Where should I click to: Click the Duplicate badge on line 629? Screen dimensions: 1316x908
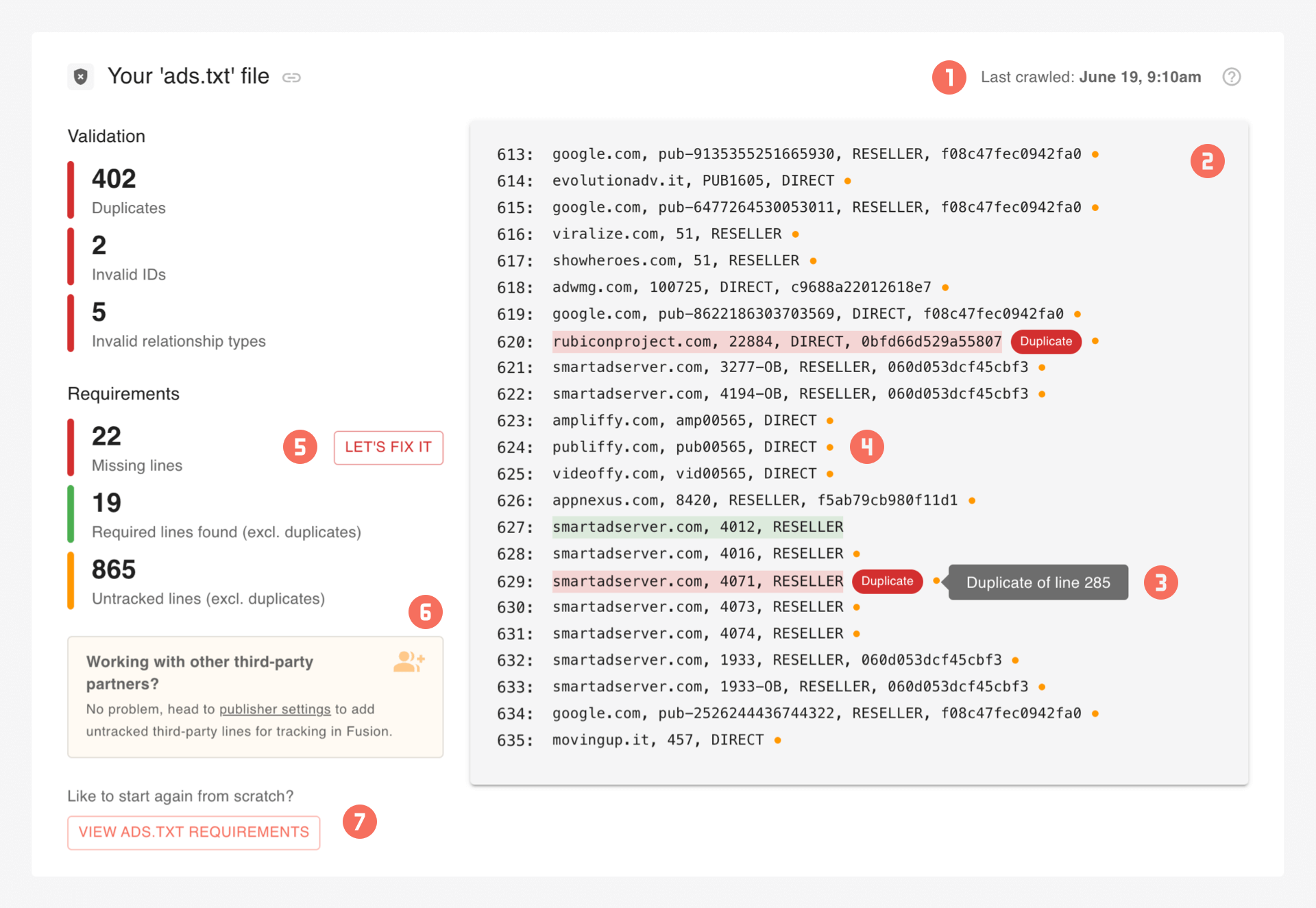[x=887, y=581]
